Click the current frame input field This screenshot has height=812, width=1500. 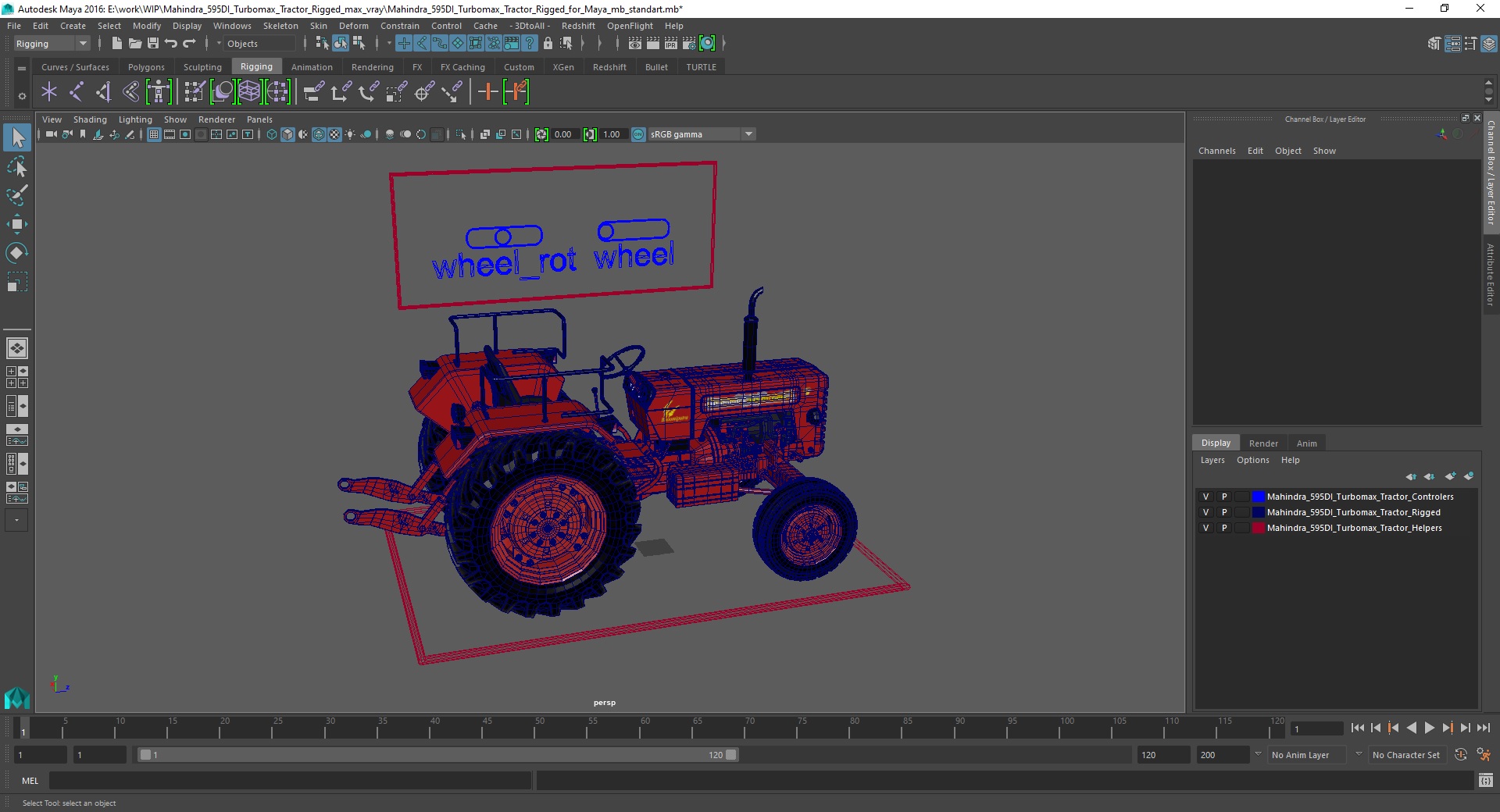tap(1316, 728)
